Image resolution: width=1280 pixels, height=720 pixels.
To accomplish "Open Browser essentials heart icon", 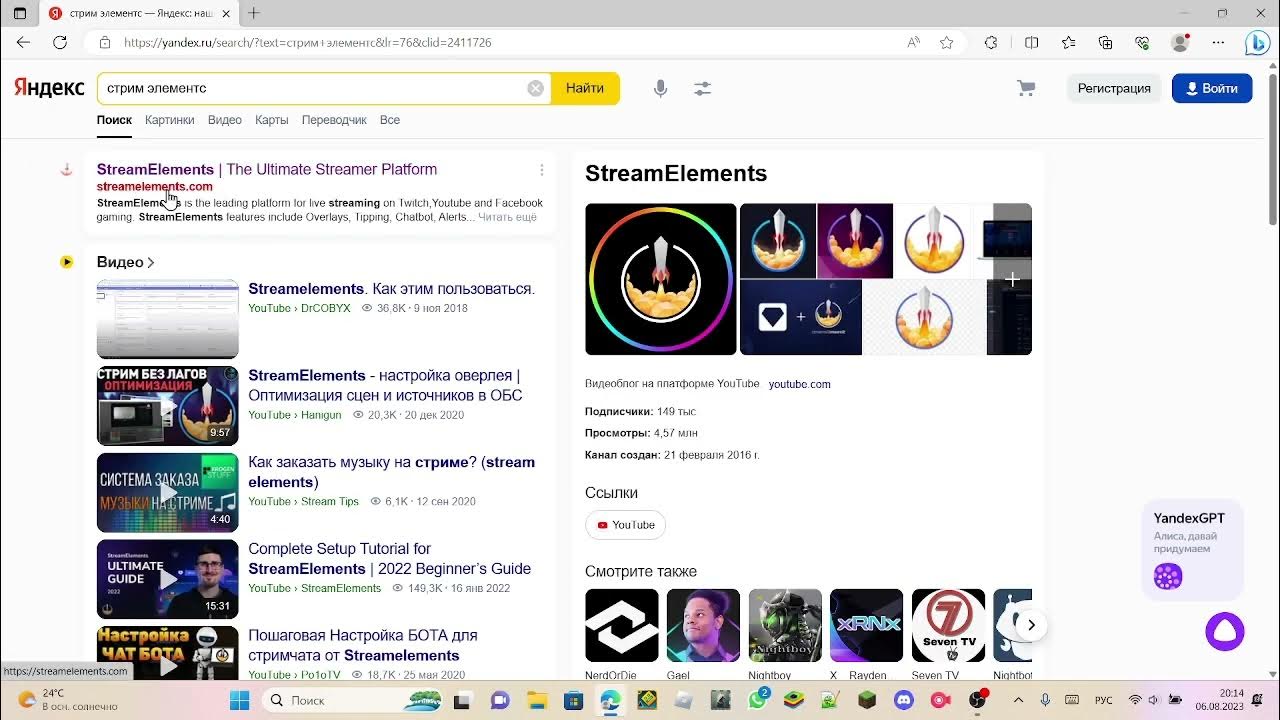I will [1142, 43].
